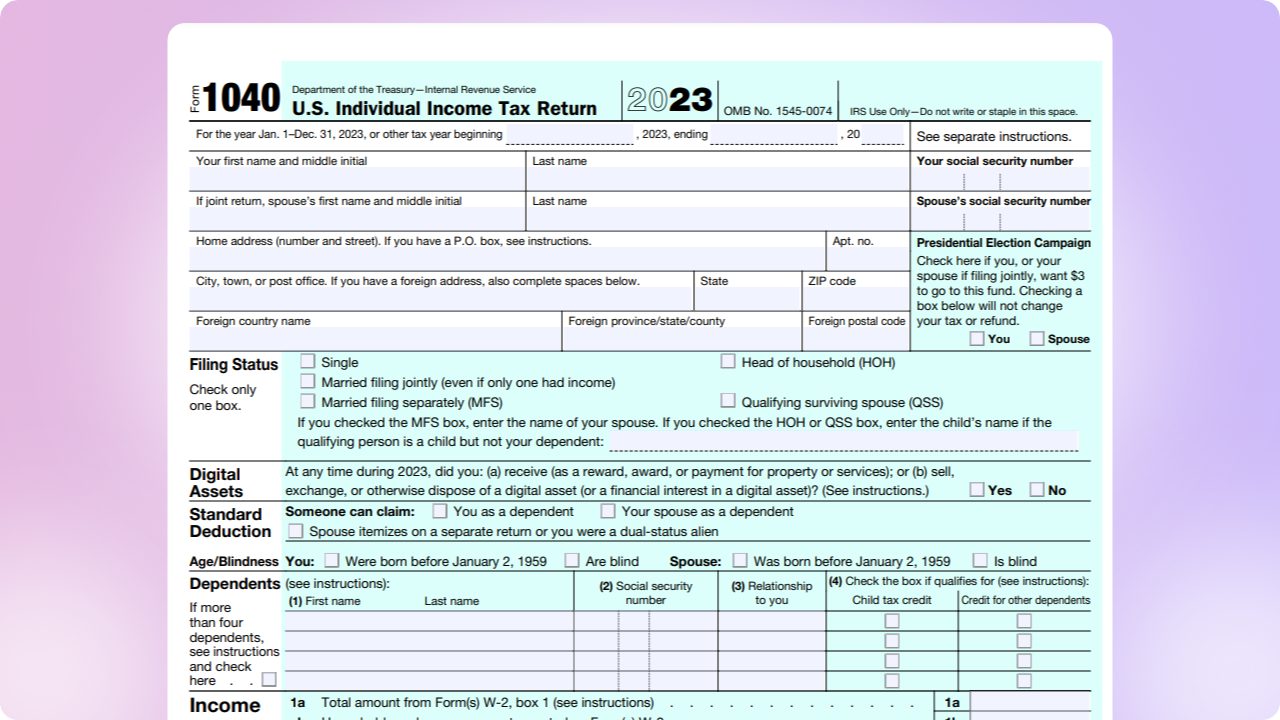The width and height of the screenshot is (1280, 720).
Task: Check Qualifying surviving spouse (QSS) box
Action: pos(728,402)
